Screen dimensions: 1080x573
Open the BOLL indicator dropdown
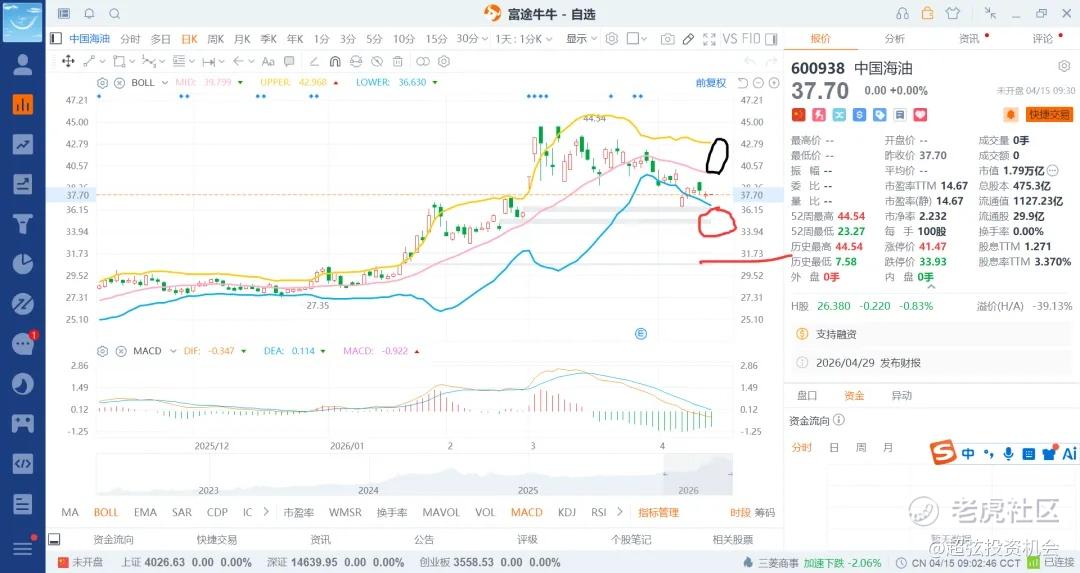coord(165,83)
